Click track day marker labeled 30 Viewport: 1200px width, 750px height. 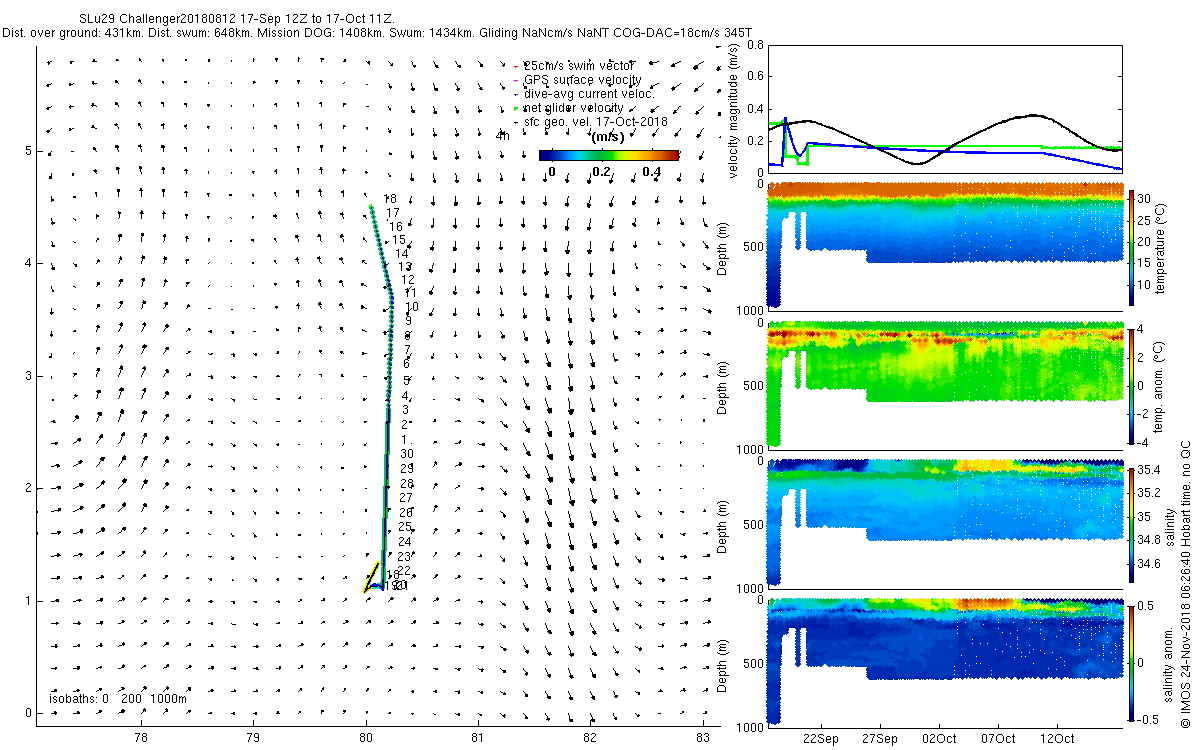click(407, 453)
